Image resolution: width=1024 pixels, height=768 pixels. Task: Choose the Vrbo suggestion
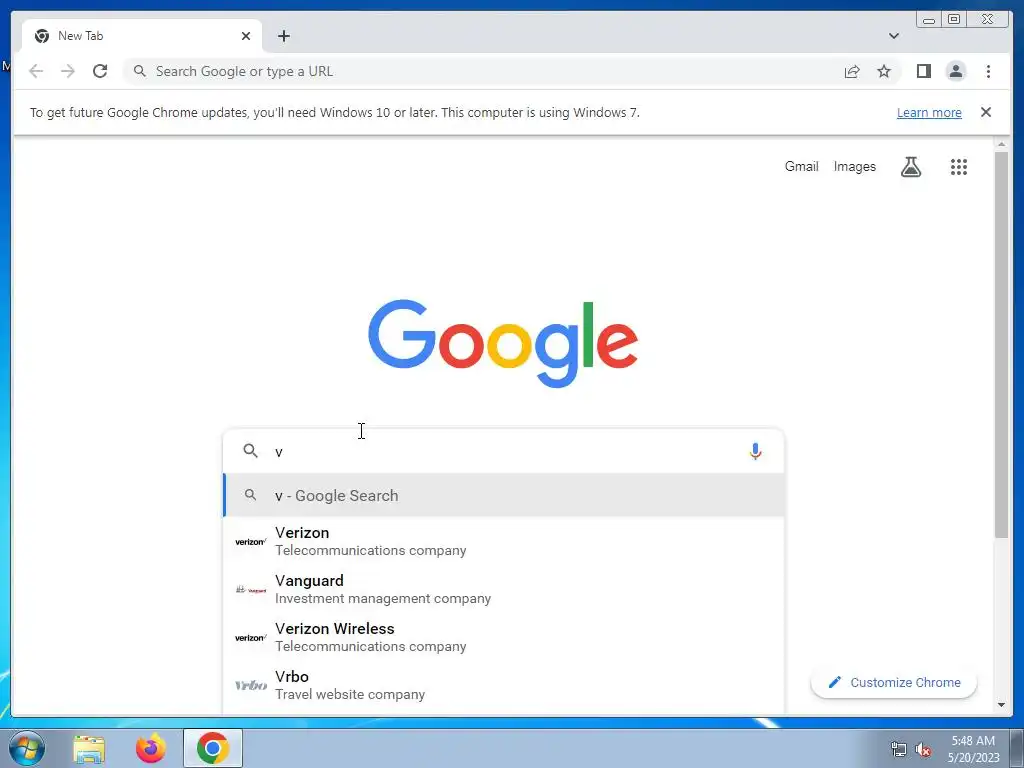(503, 685)
